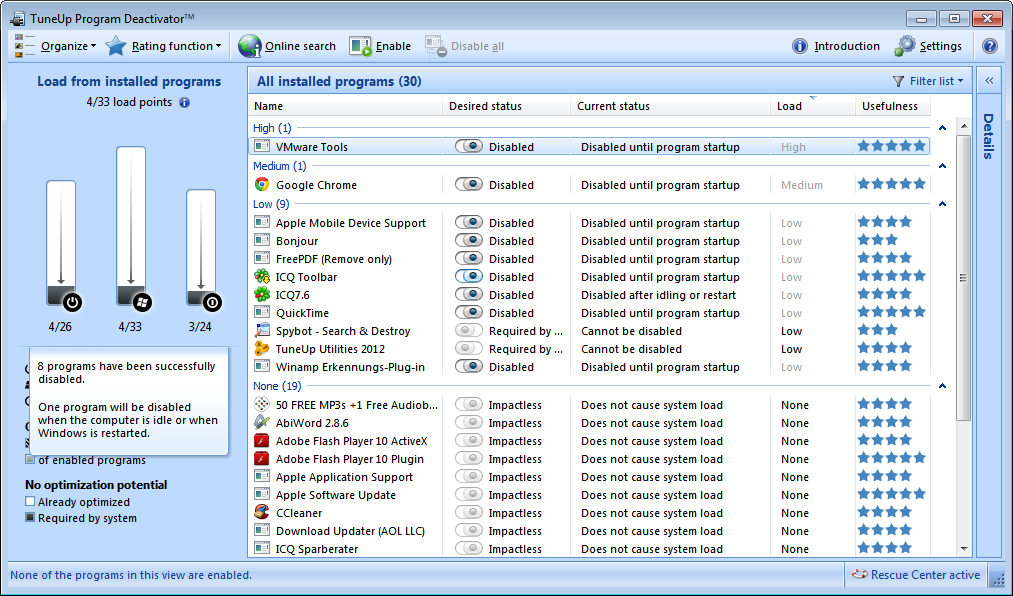Collapse the High category section
The height and width of the screenshot is (596, 1013).
click(x=941, y=128)
